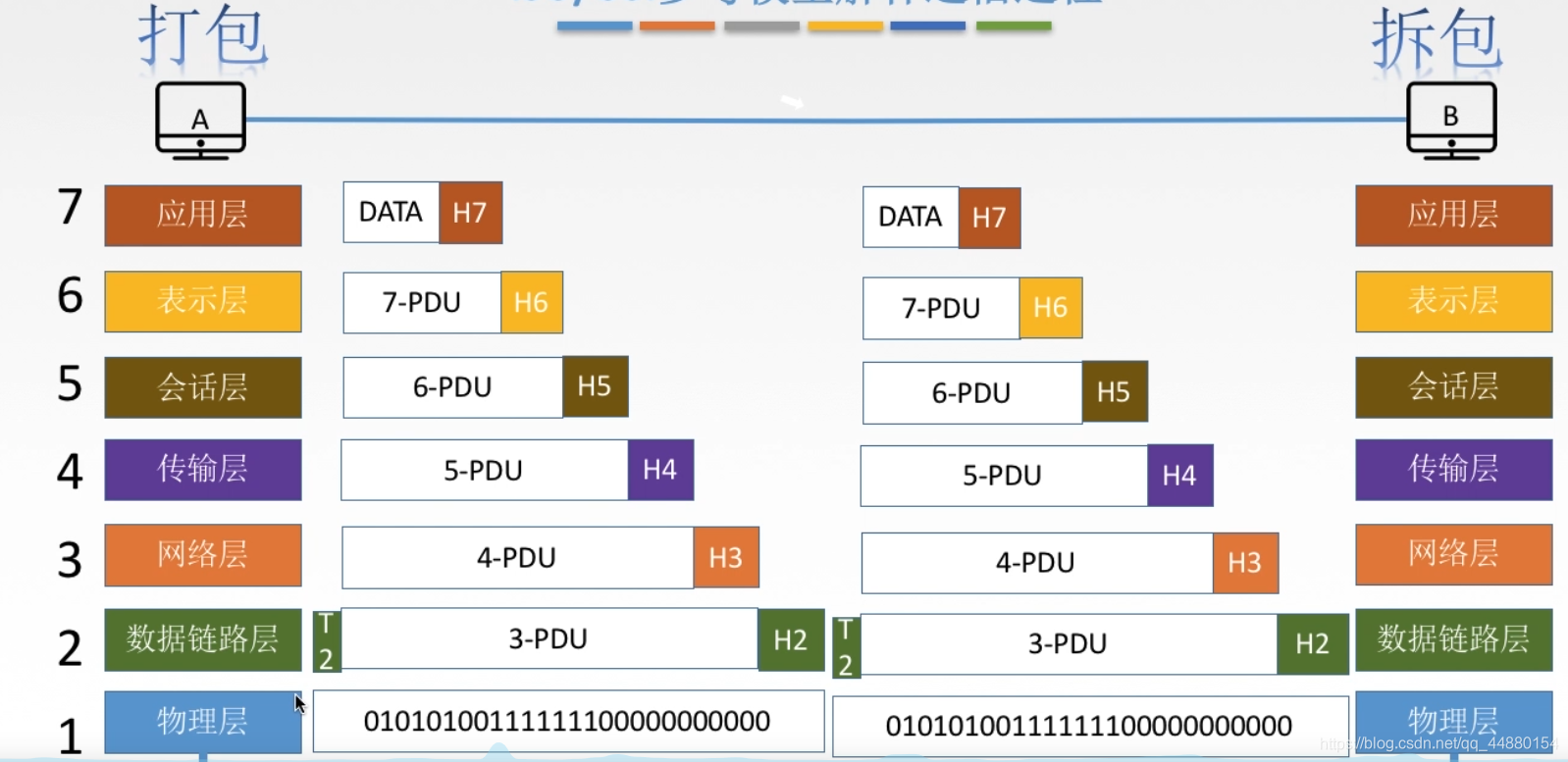The height and width of the screenshot is (762, 1568).
Task: Click the T2 trailer in host A's stack
Action: click(x=326, y=641)
